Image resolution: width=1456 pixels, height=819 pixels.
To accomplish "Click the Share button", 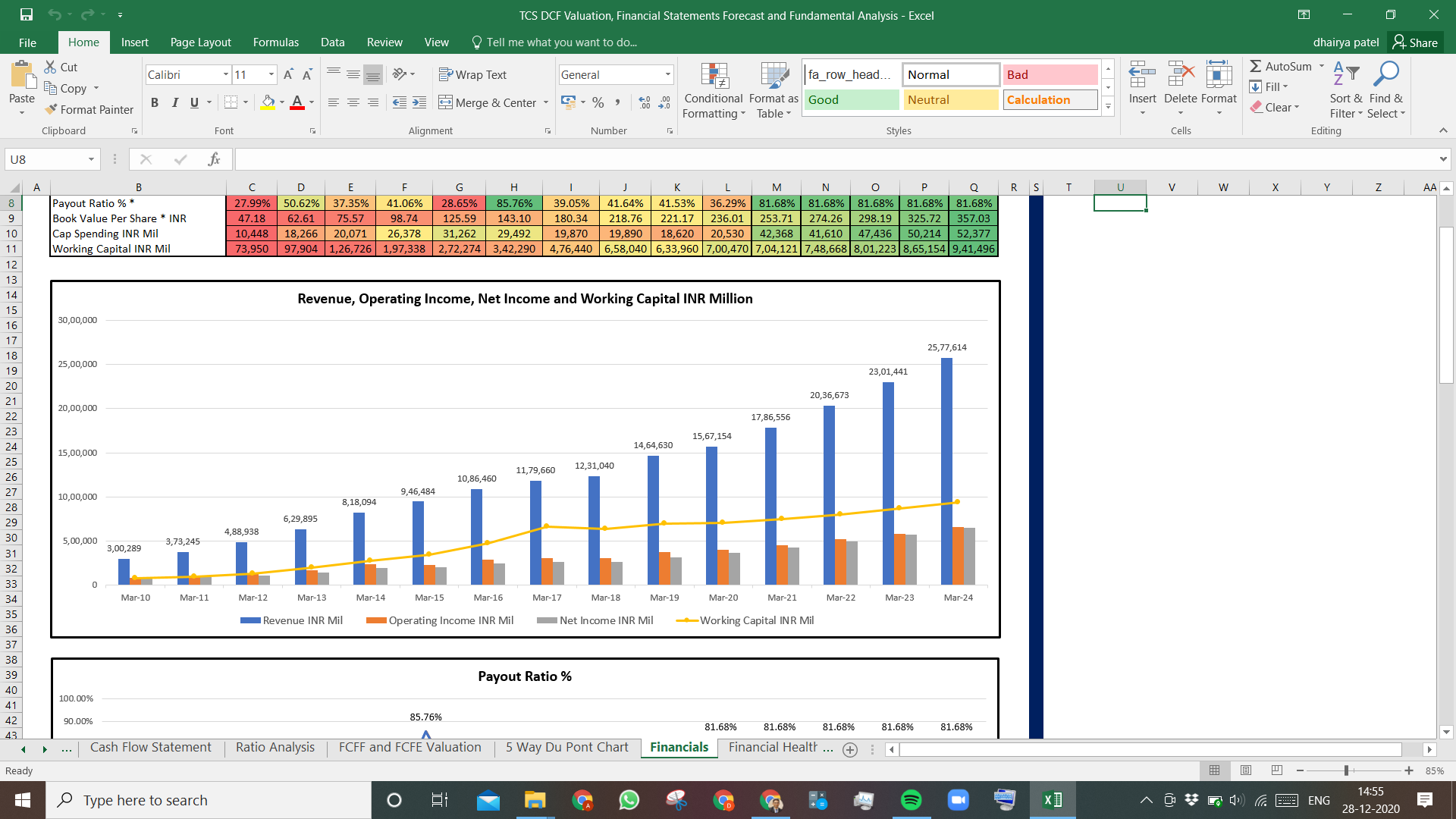I will (x=1415, y=42).
